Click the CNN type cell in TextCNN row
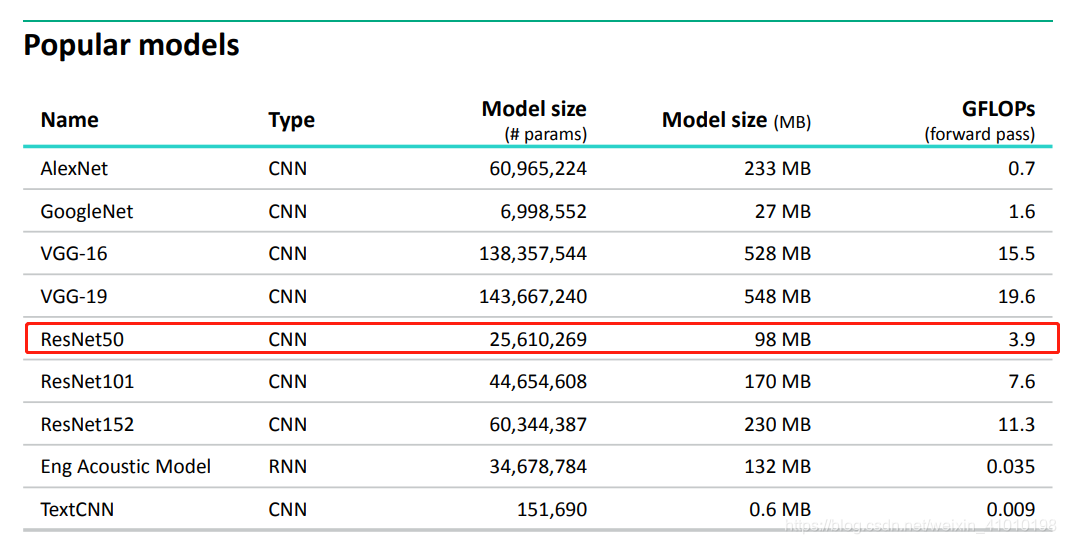This screenshot has width=1066, height=544. point(288,509)
